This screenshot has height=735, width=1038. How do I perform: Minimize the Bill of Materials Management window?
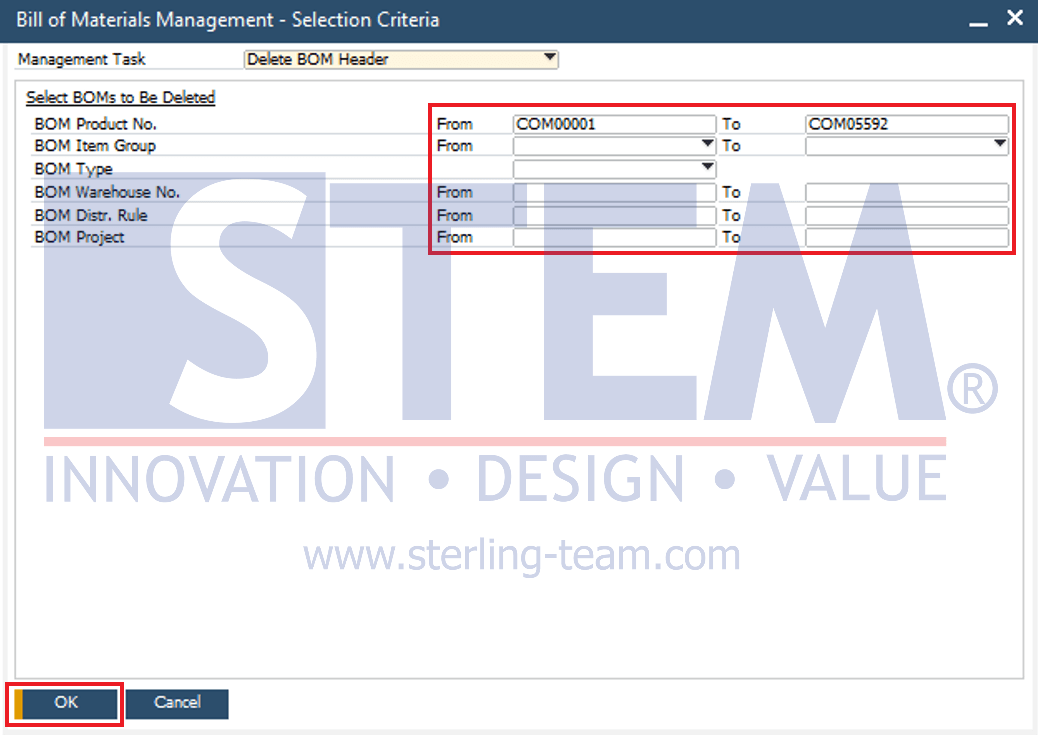(979, 20)
